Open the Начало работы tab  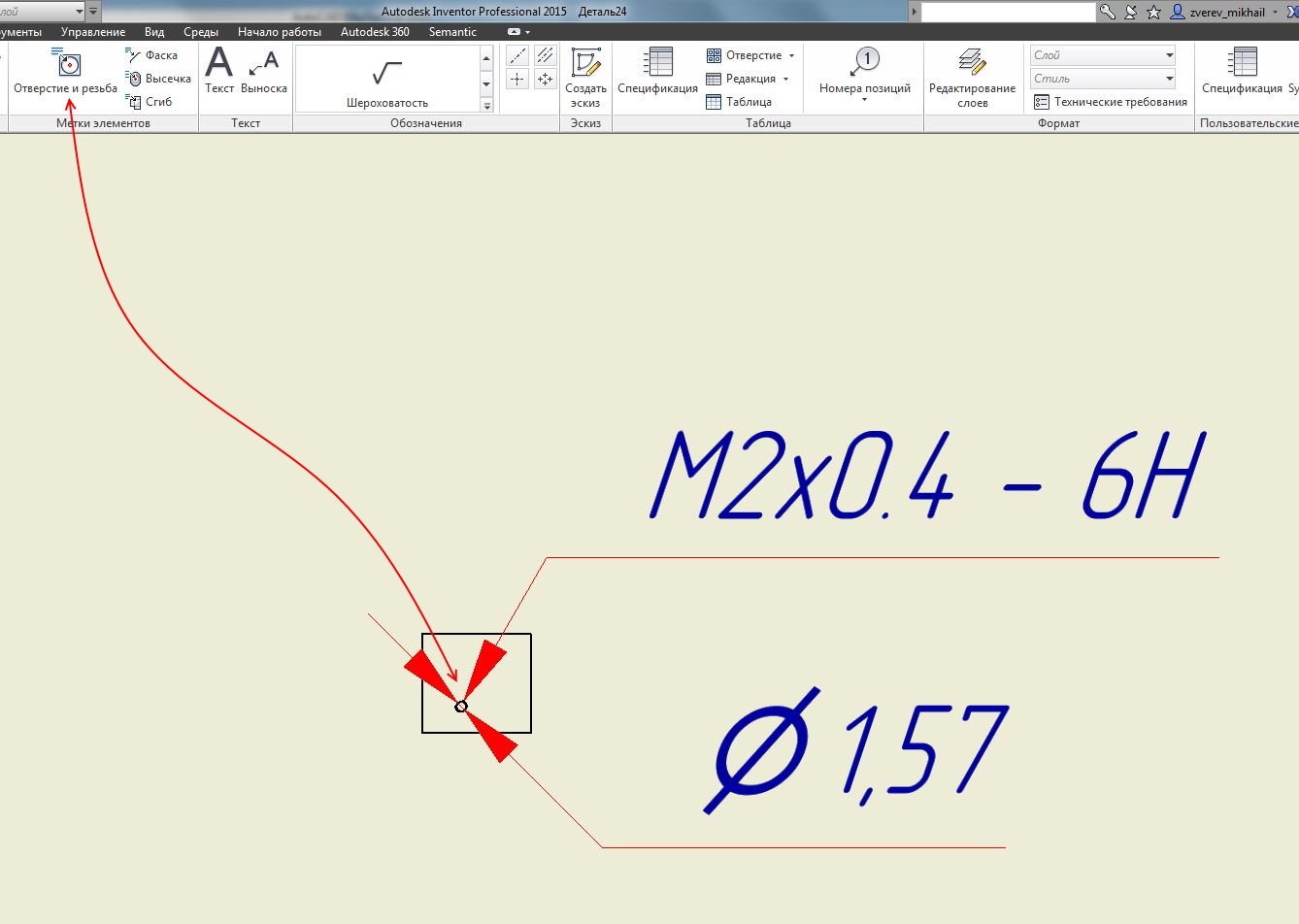tap(280, 32)
